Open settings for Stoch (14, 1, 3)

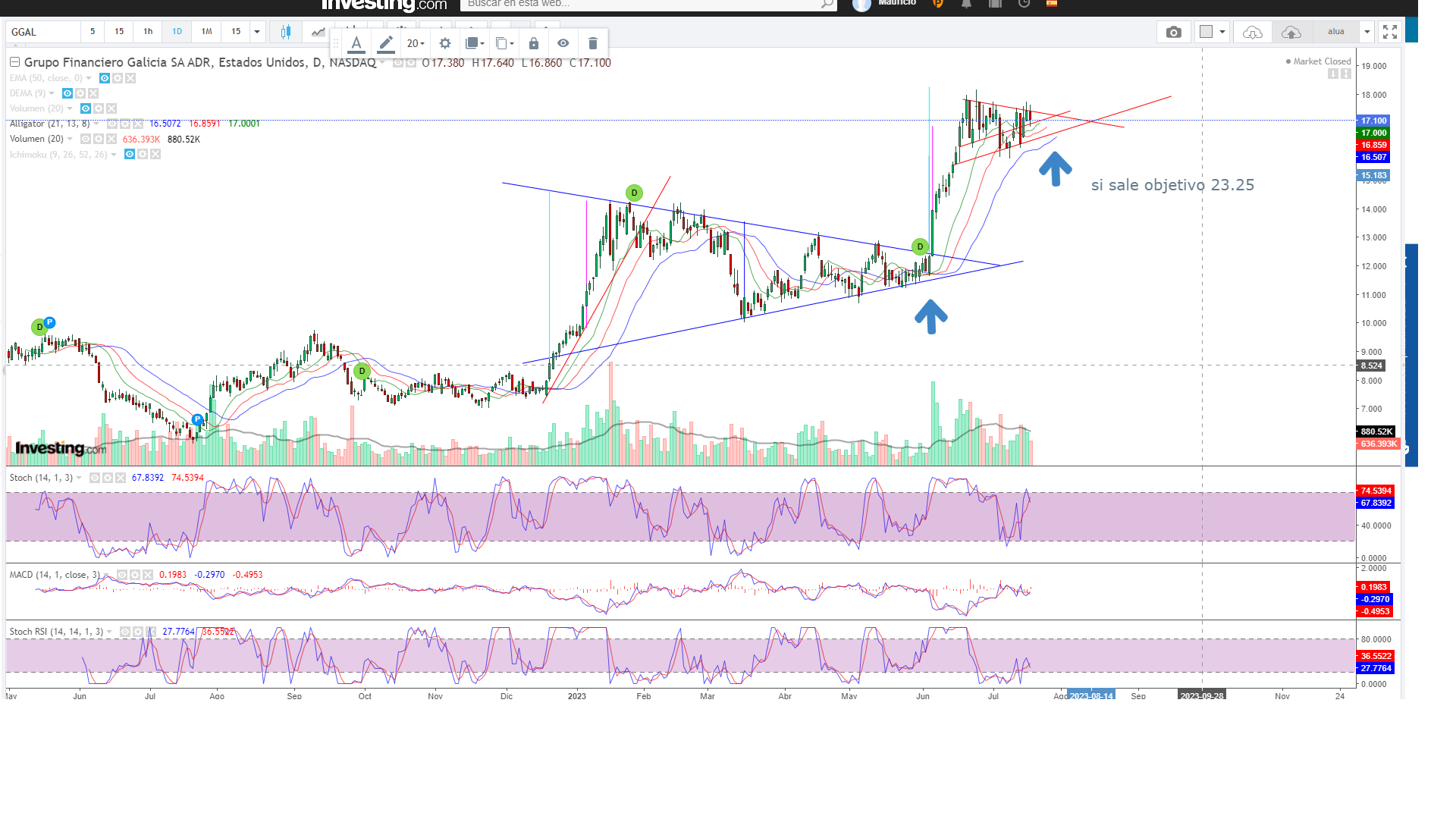click(108, 478)
